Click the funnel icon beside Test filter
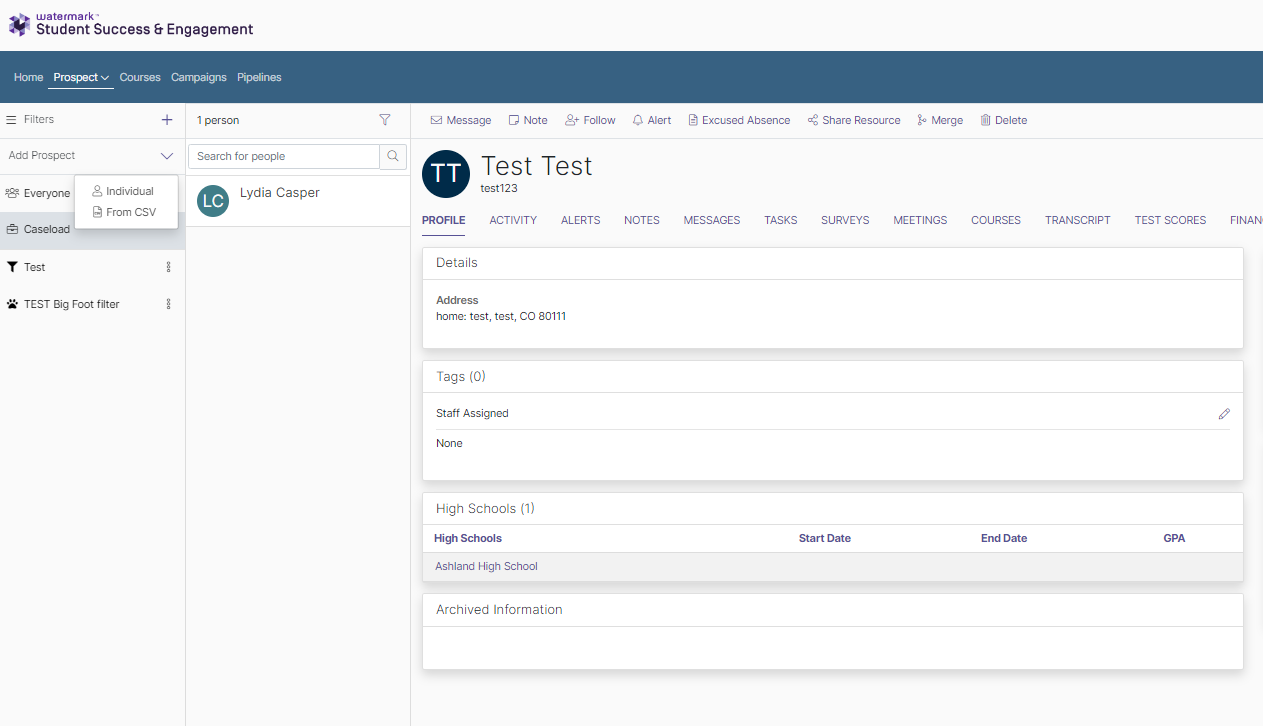Viewport: 1263px width, 726px height. pyautogui.click(x=12, y=267)
